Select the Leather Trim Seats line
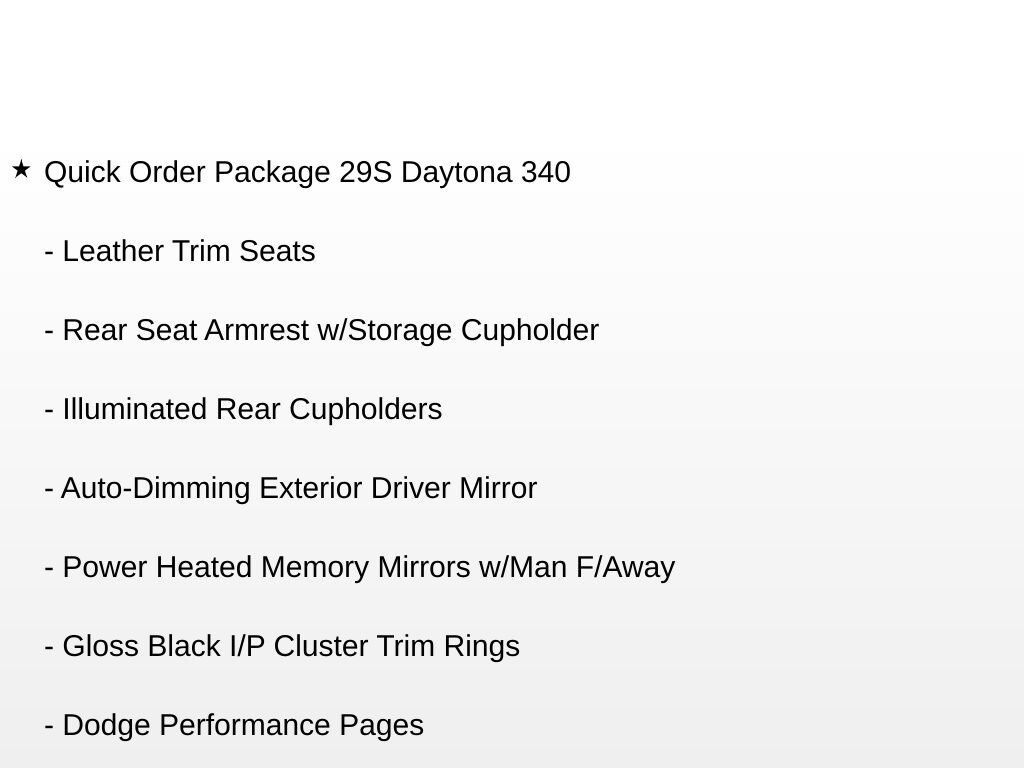The height and width of the screenshot is (768, 1024). (180, 252)
